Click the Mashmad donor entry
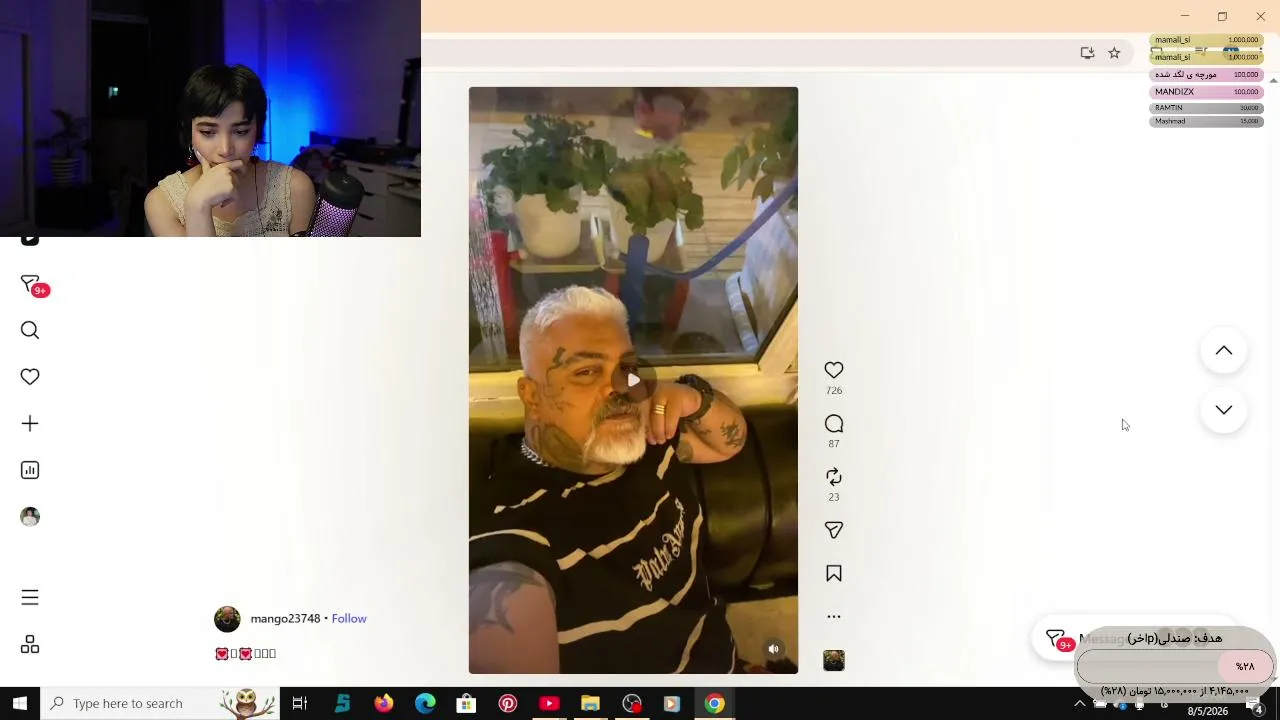Screen dimensions: 1280x720 coord(1206,122)
